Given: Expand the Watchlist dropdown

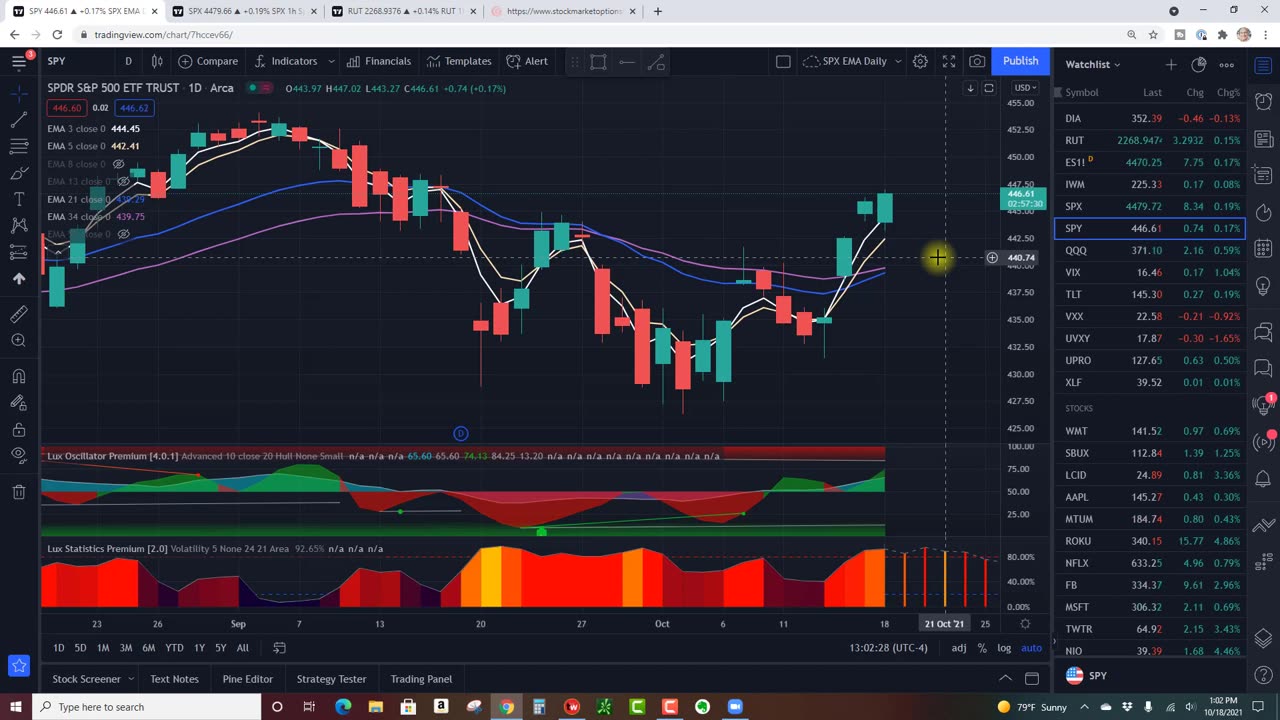Looking at the screenshot, I should click(x=1092, y=64).
